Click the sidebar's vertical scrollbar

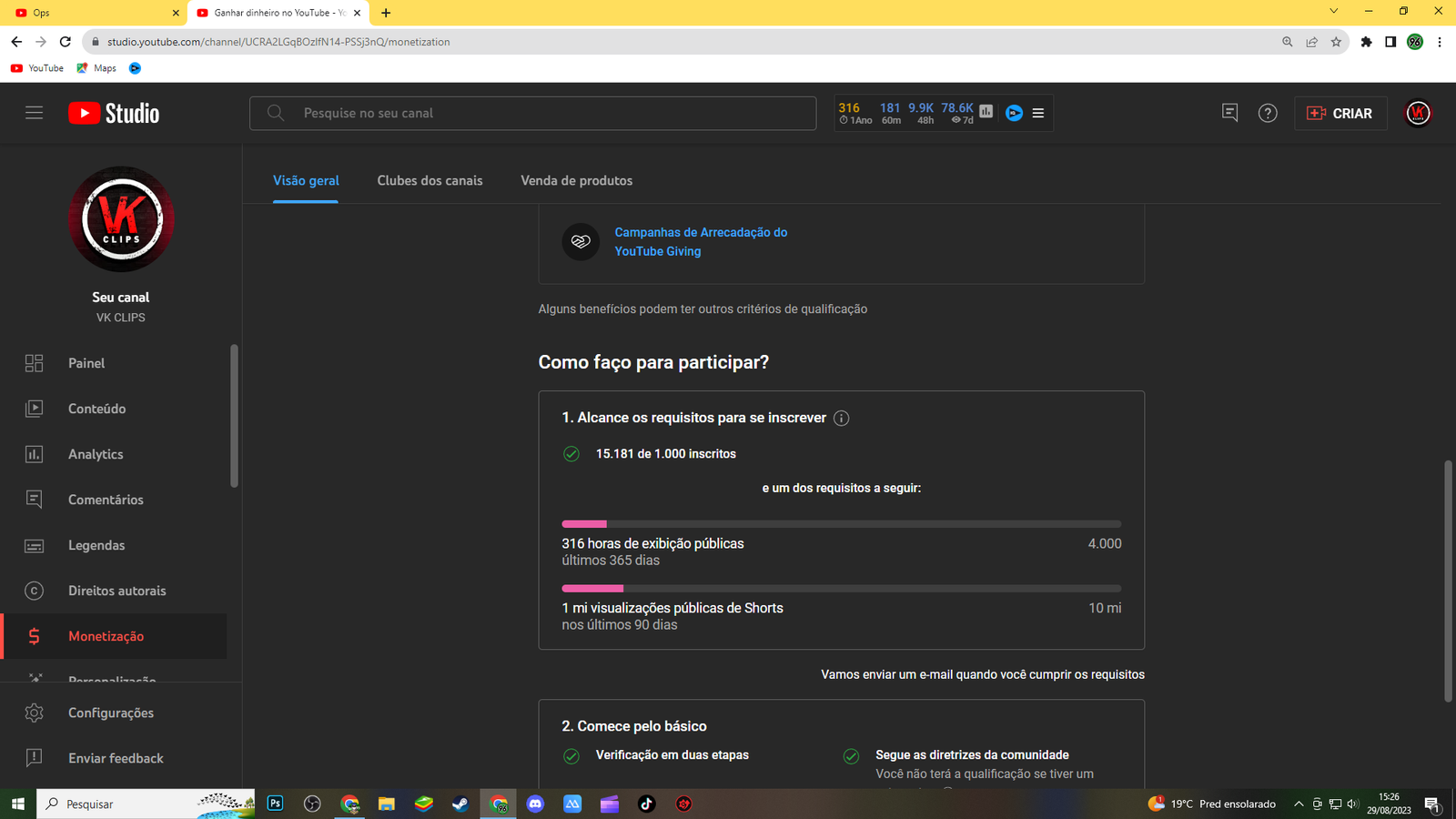click(x=234, y=416)
